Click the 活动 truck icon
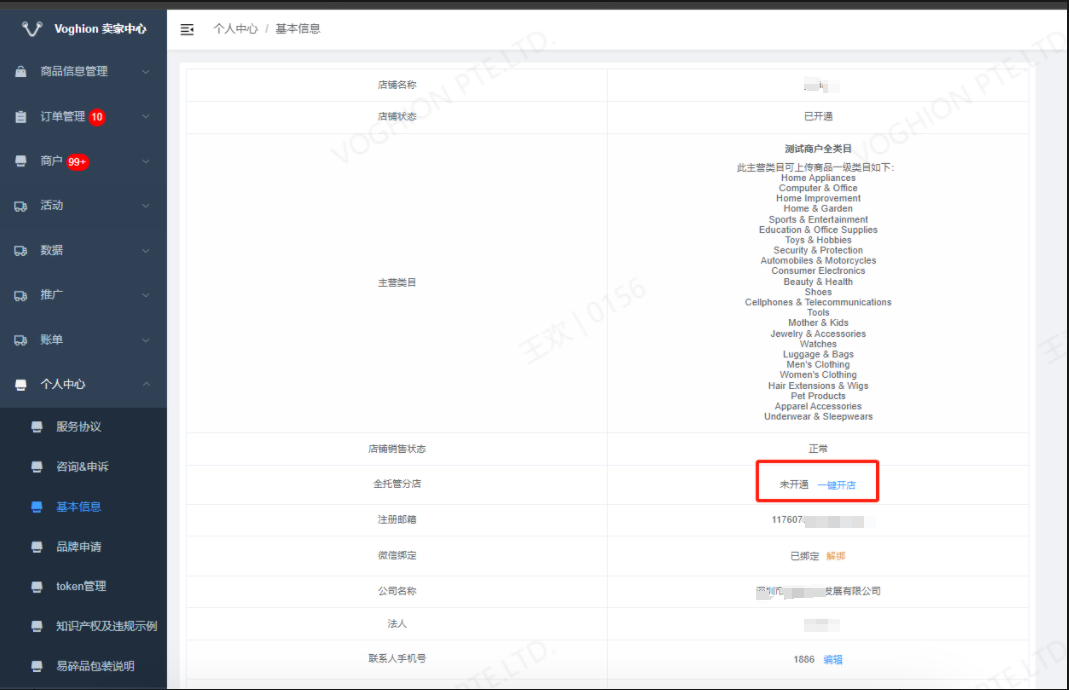The width and height of the screenshot is (1069, 690). tap(21, 206)
